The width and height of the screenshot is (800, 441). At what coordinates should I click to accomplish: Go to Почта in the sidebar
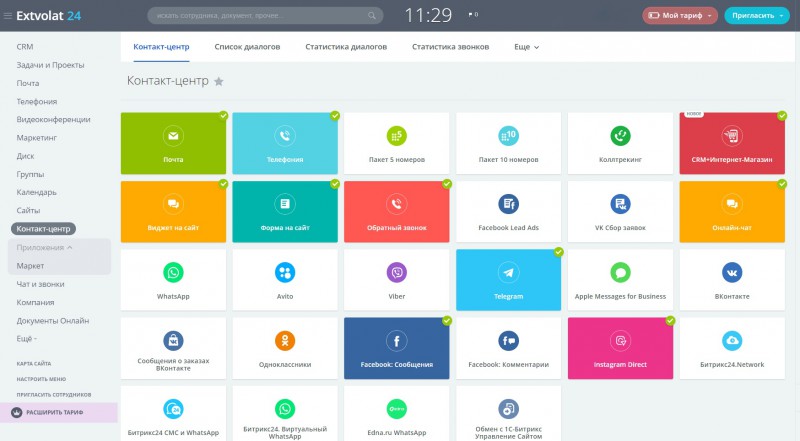[x=28, y=83]
